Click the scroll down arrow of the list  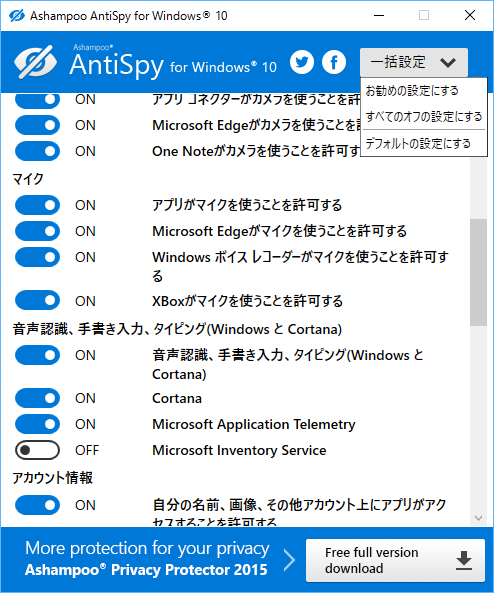pyautogui.click(x=478, y=518)
